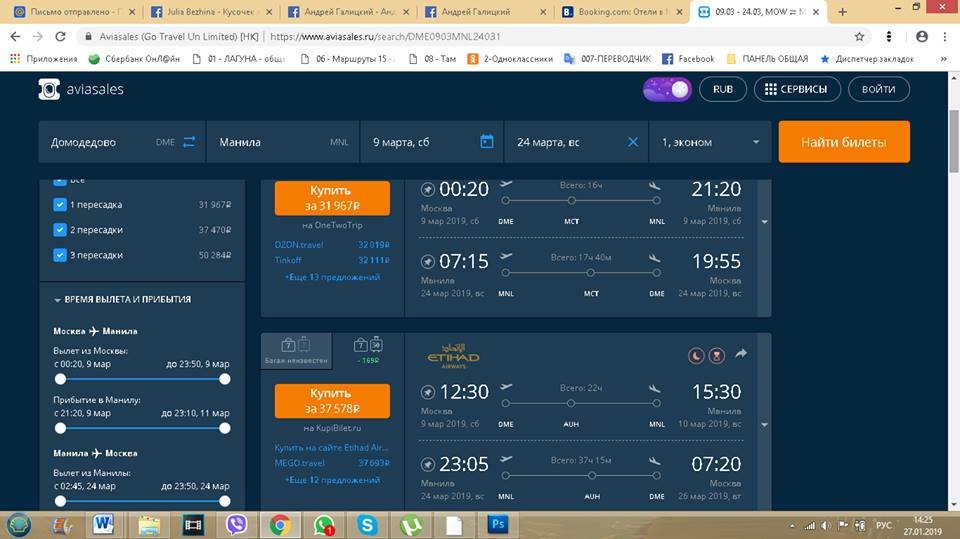
Task: Click the Прибытие в Манилу slider right handle
Action: [x=225, y=428]
